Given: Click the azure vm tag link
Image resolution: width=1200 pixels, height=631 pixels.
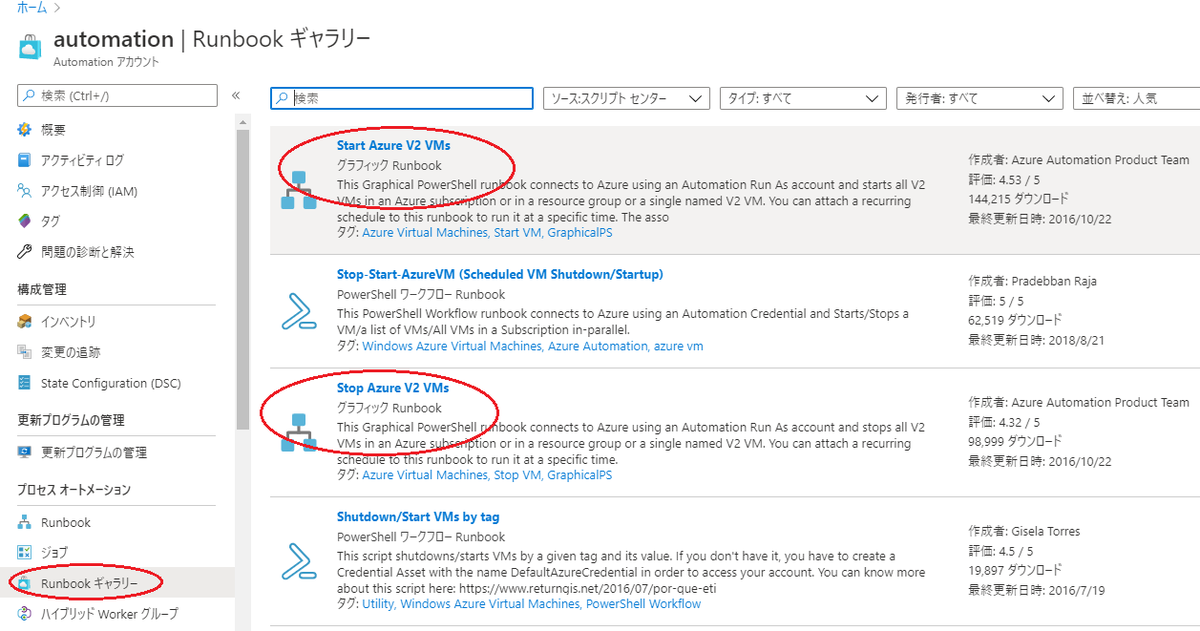Looking at the screenshot, I should 679,346.
